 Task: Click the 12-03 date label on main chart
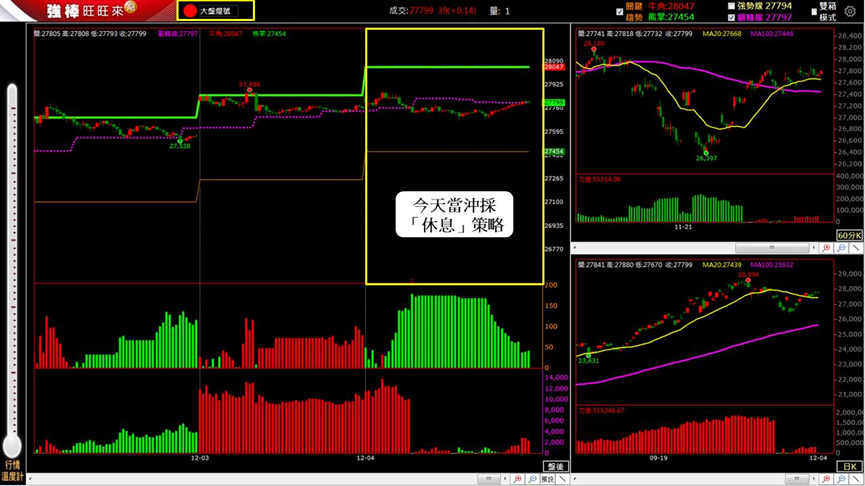pos(200,458)
